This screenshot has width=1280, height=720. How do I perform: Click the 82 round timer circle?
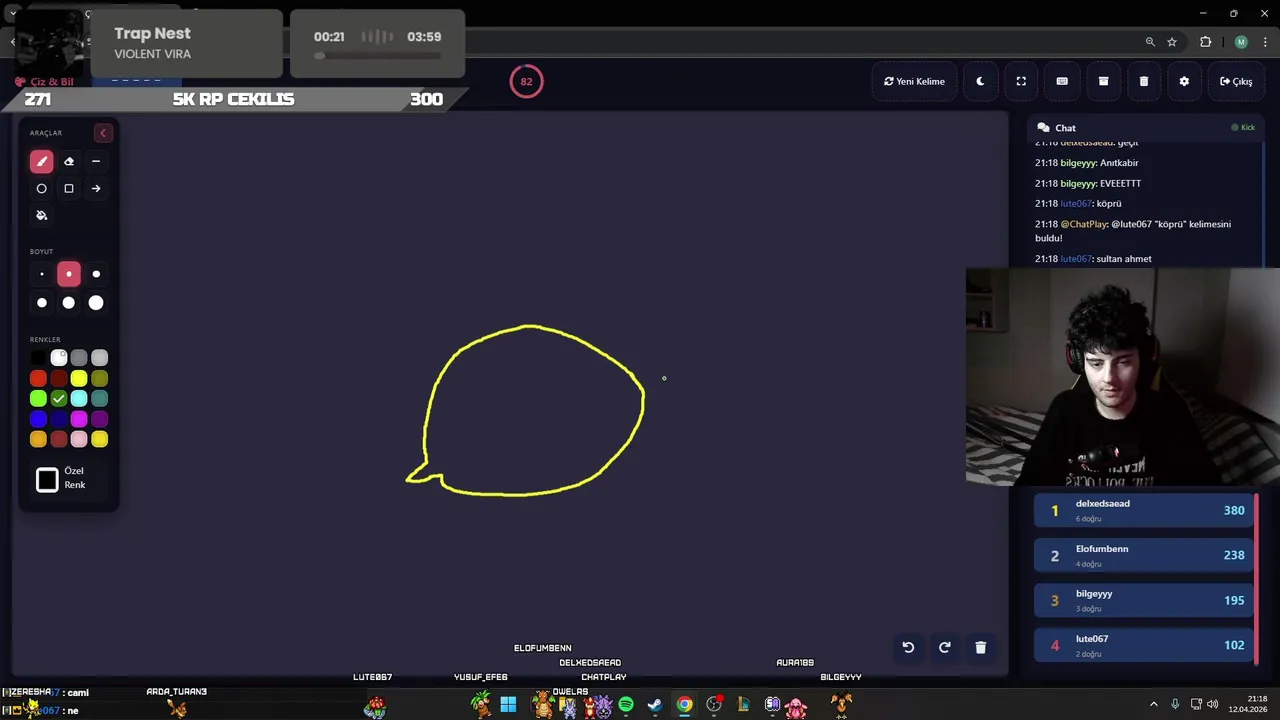[x=526, y=81]
